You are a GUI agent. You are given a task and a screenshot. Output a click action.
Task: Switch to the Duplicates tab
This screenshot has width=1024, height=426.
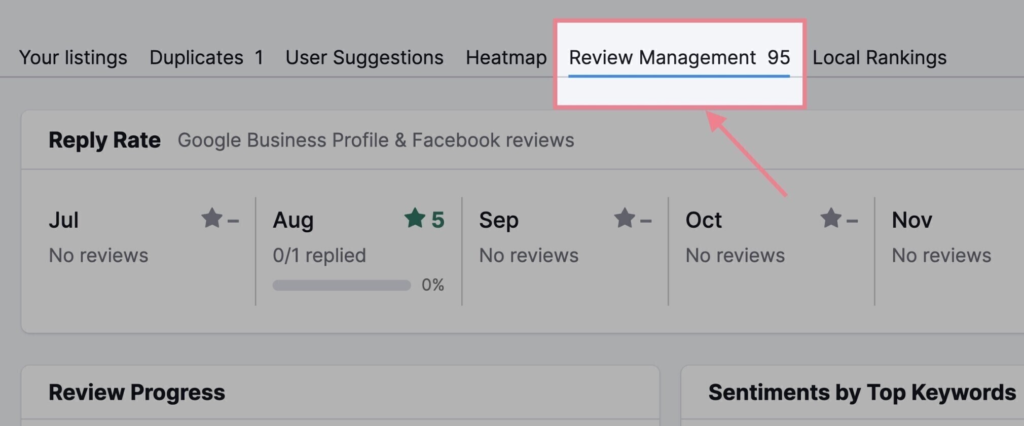(206, 57)
